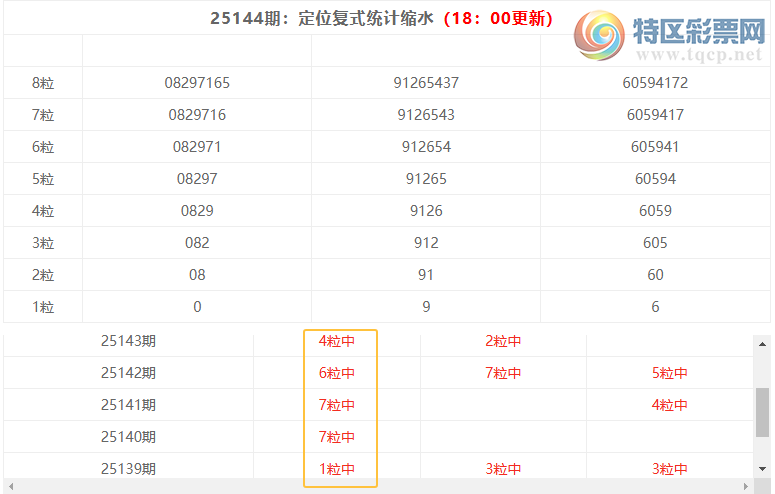Click the 6粒中 result for 25142期

click(x=337, y=373)
